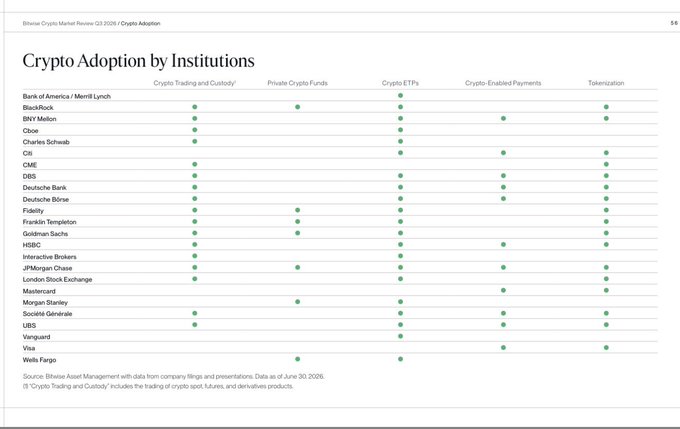Click Wells Fargo's Private Crypto Funds dot
This screenshot has height=429, width=680.
298,359
